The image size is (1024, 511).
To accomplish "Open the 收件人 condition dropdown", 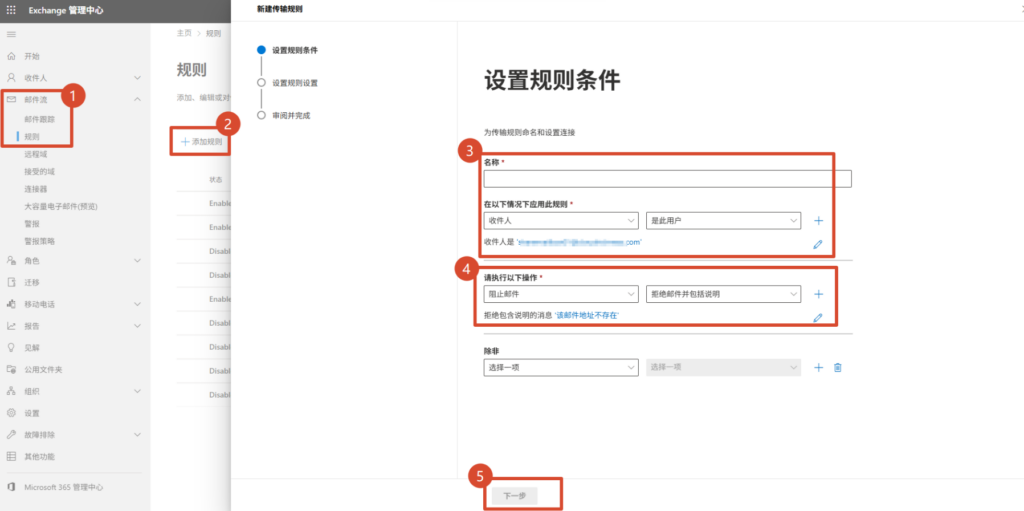I will coord(560,221).
